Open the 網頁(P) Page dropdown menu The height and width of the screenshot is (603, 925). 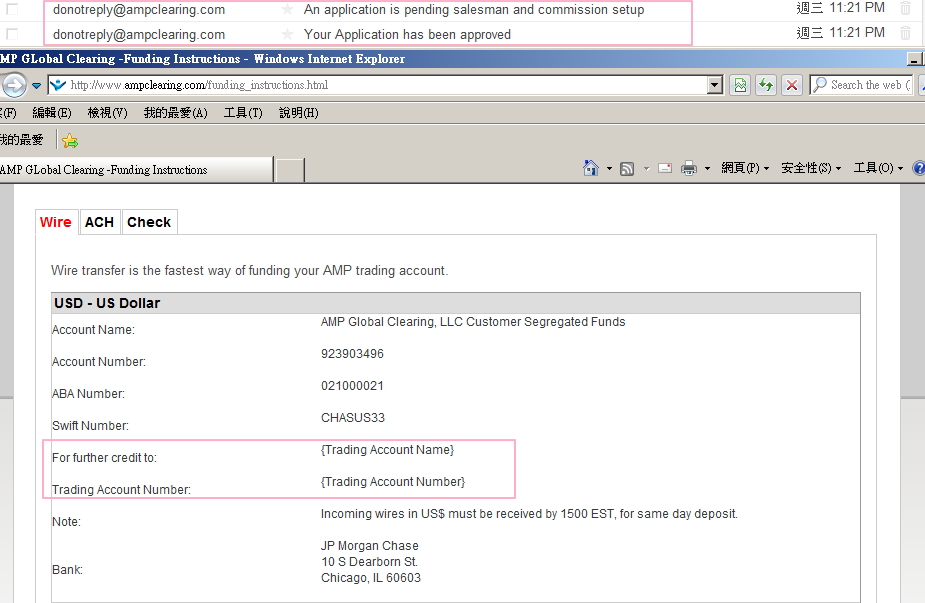745,168
